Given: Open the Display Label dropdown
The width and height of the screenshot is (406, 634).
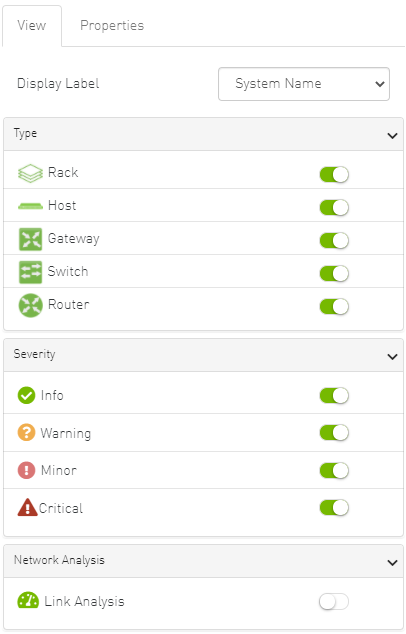Looking at the screenshot, I should [x=304, y=84].
